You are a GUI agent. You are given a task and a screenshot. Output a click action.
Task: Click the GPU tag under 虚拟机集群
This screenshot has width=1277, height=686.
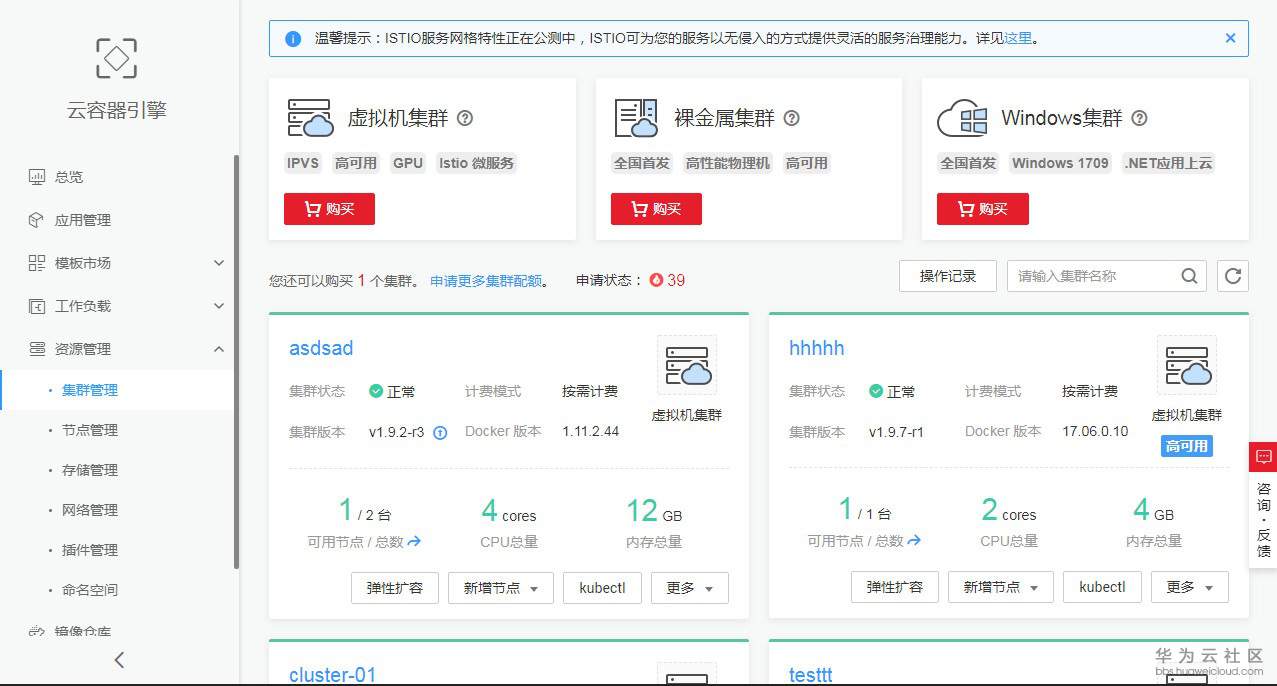coord(408,163)
